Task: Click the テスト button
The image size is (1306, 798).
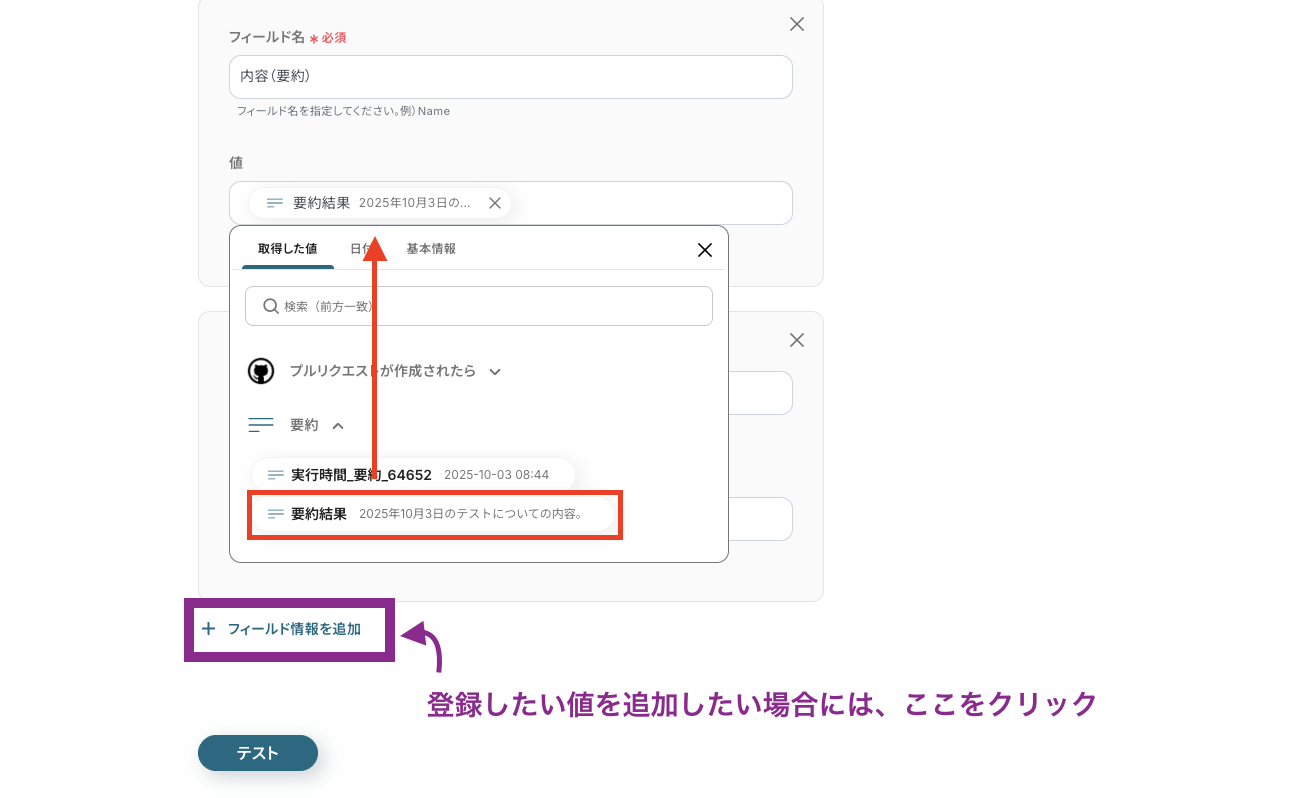Action: [258, 753]
